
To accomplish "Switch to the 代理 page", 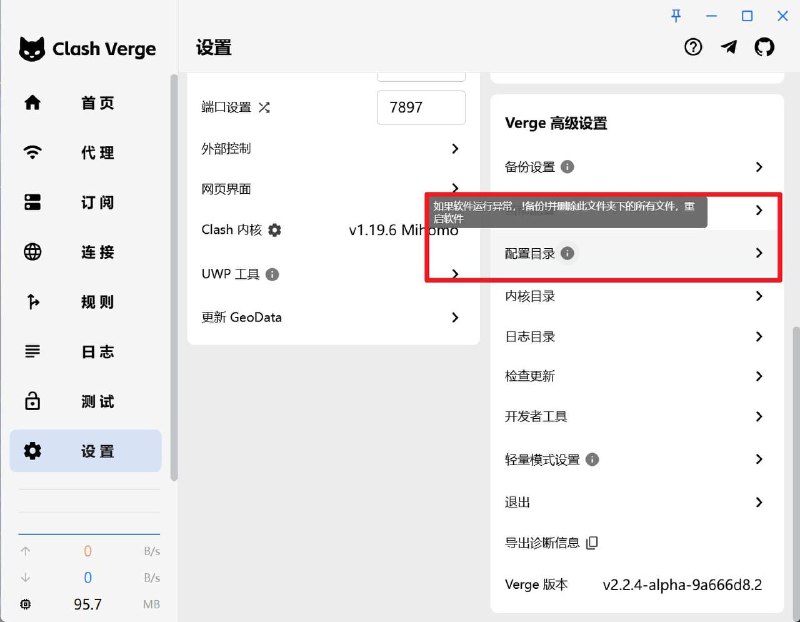I will pos(85,152).
